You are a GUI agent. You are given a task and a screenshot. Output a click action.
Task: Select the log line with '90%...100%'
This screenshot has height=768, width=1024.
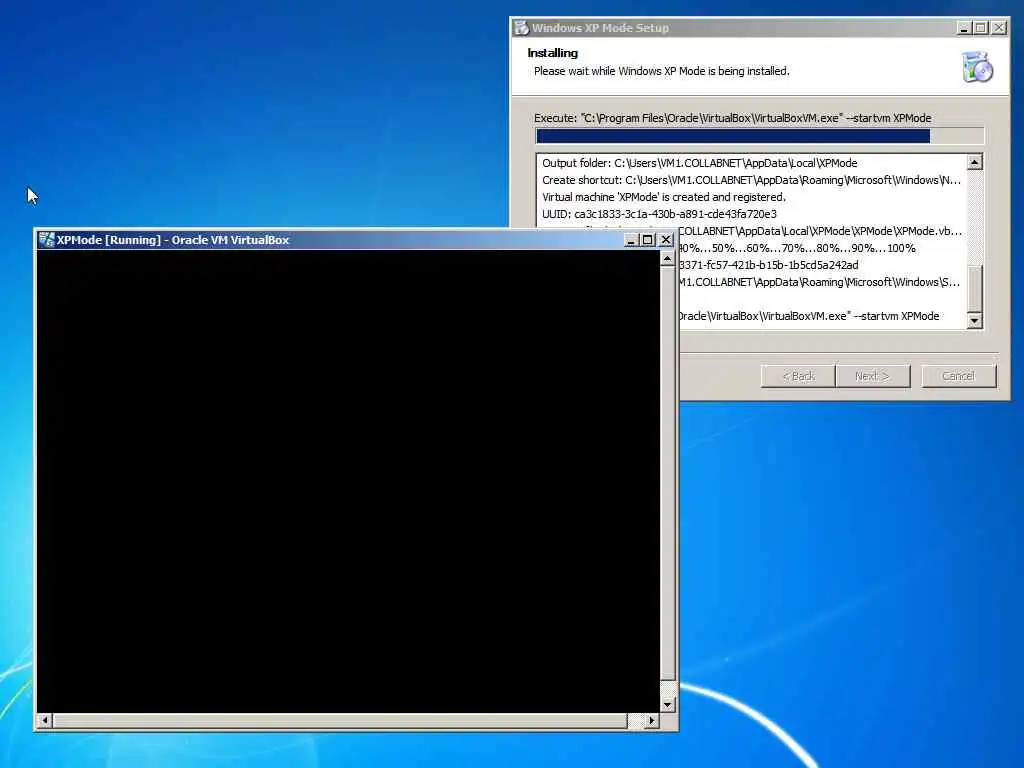pos(797,248)
